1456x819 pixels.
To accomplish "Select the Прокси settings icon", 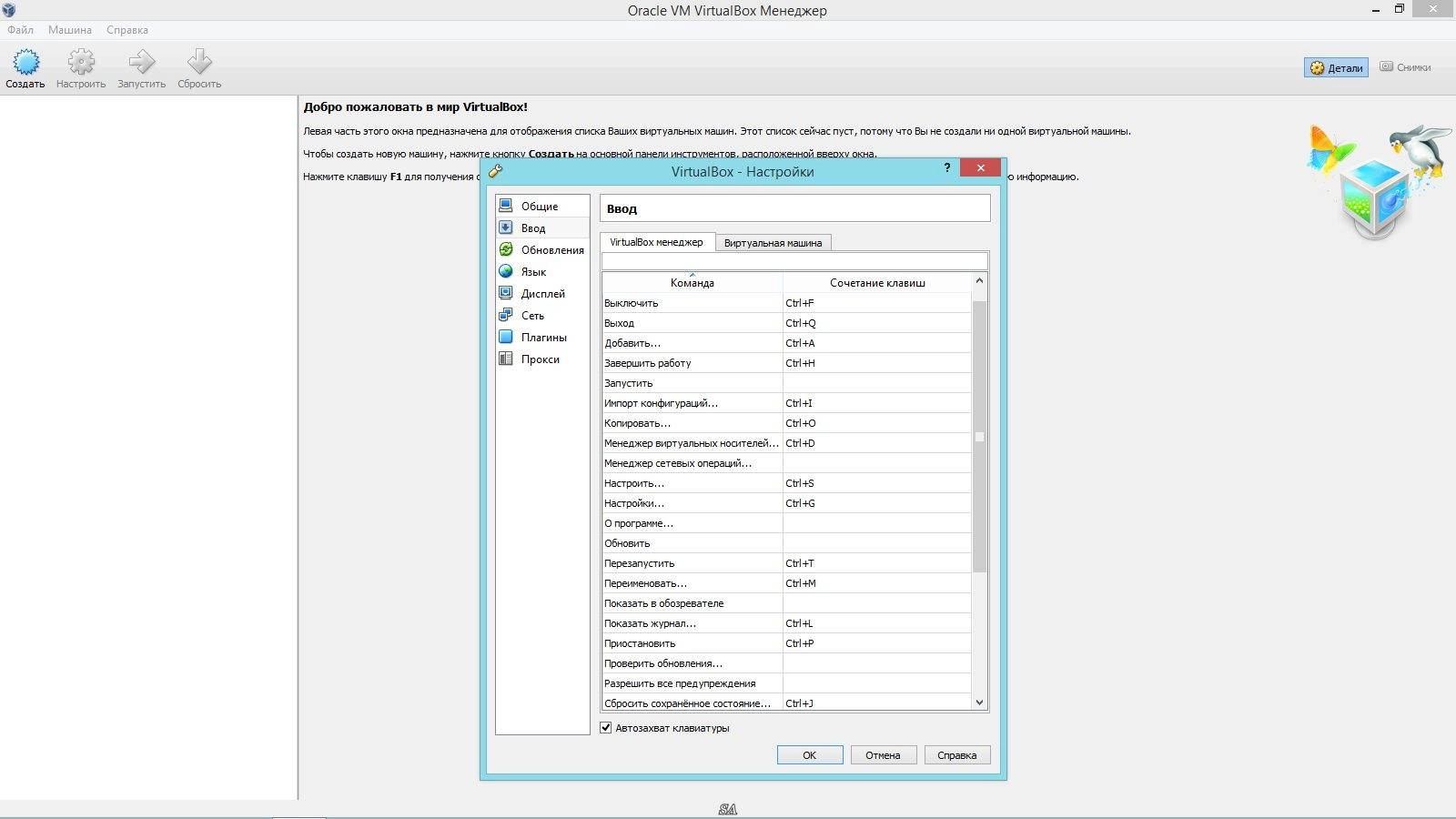I will point(506,359).
